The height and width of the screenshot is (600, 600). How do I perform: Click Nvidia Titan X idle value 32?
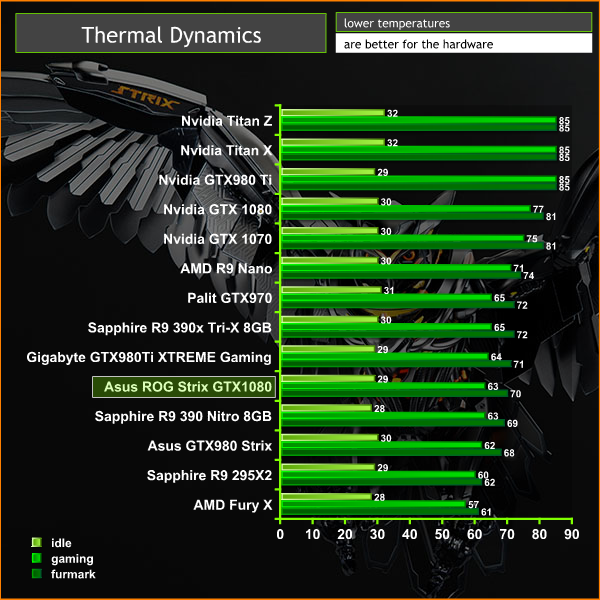click(x=393, y=143)
